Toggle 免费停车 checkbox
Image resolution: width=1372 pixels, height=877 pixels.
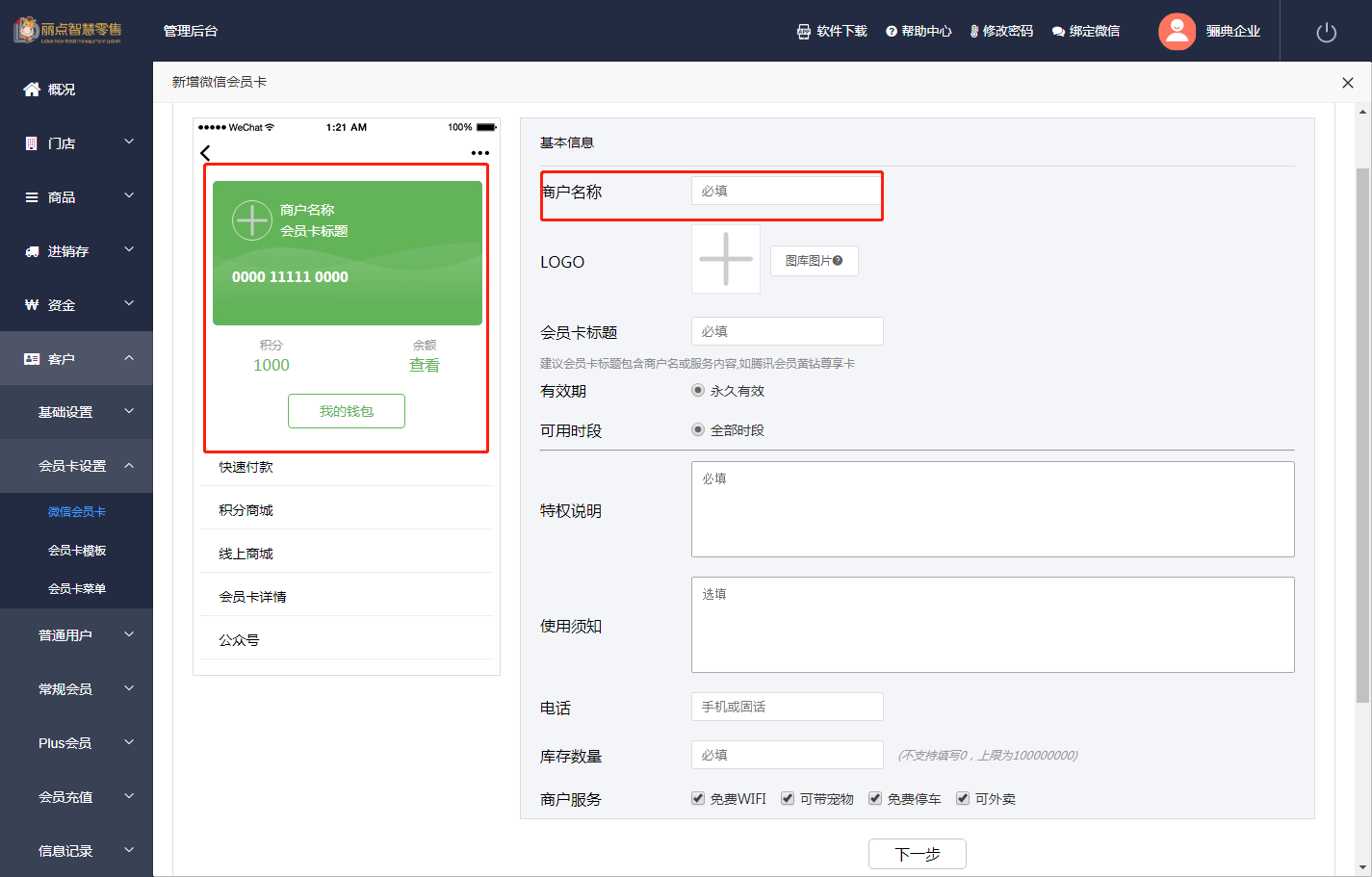coord(875,799)
